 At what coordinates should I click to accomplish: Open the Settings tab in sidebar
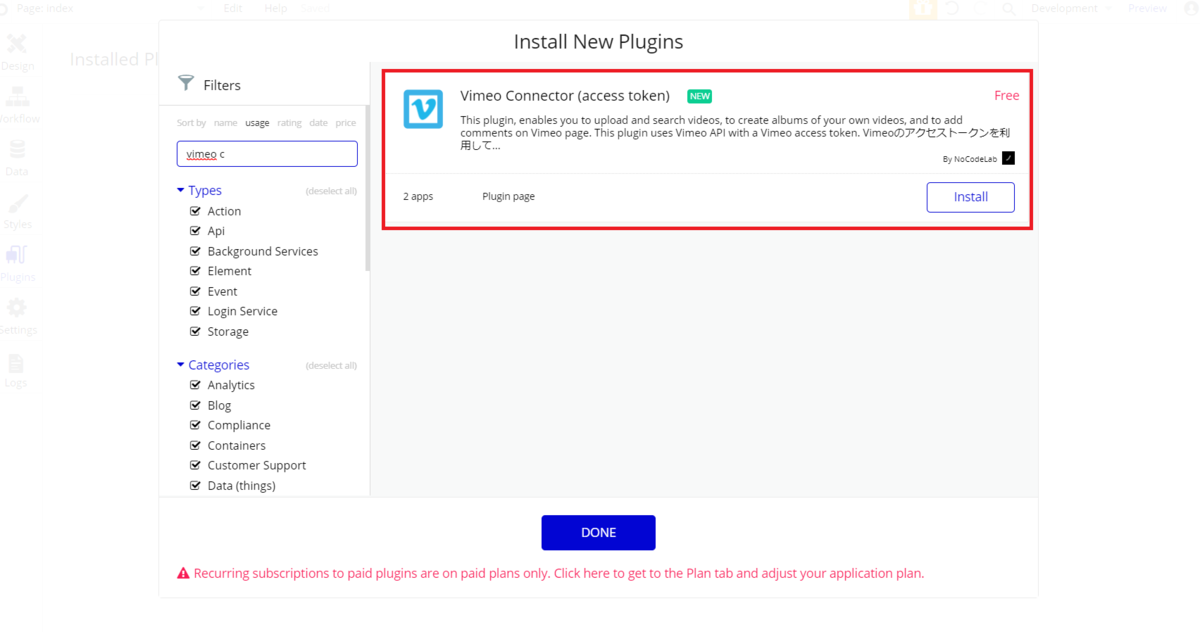(17, 318)
